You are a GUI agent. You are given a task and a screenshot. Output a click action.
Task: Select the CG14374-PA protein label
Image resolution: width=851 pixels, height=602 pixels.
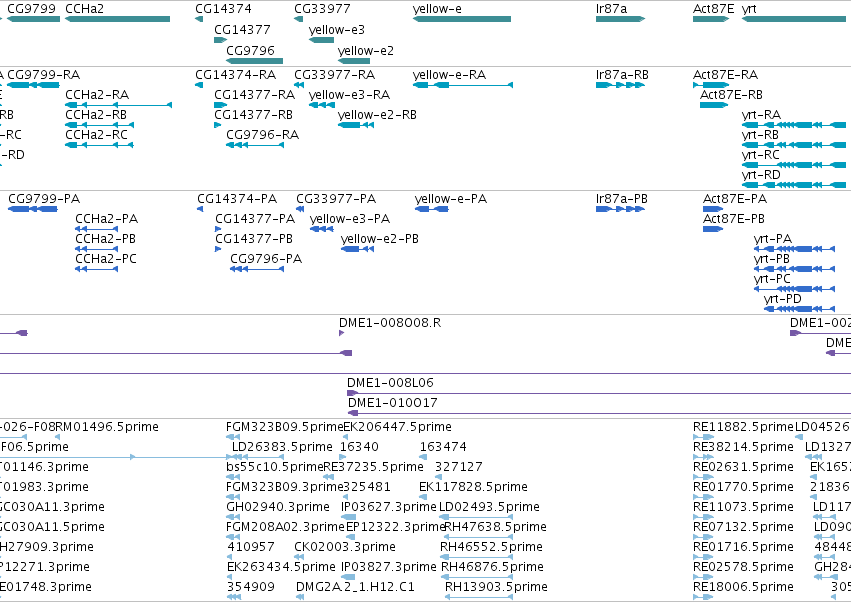click(x=237, y=199)
